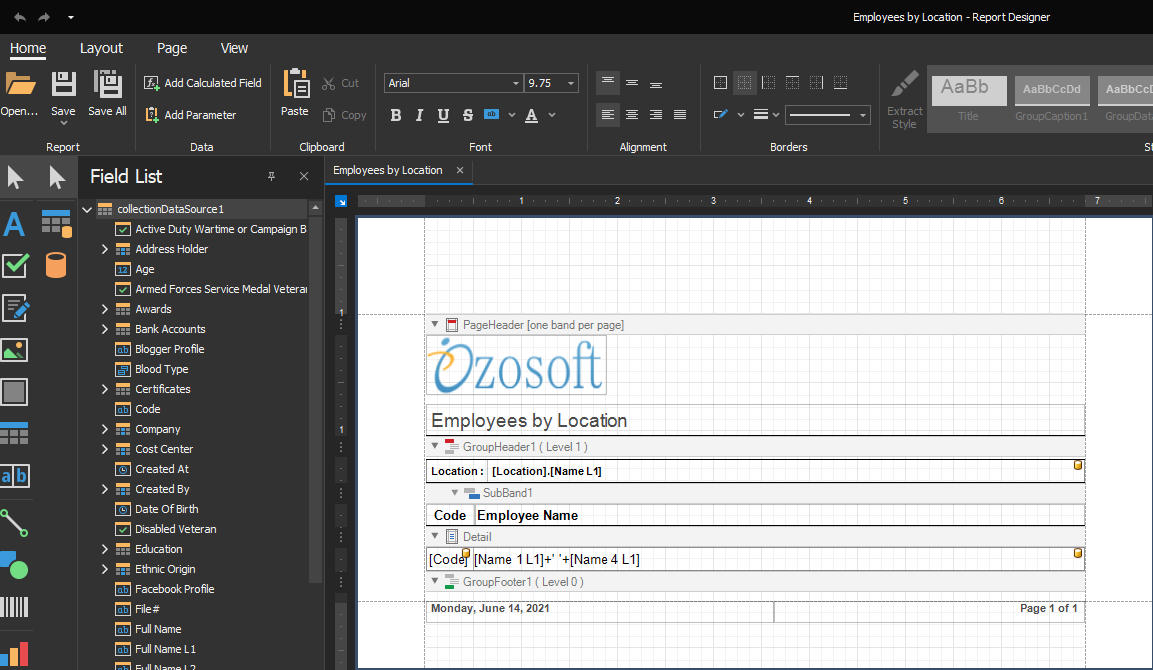Open the smart tag on the Location row
The image size is (1153, 670).
[1078, 465]
